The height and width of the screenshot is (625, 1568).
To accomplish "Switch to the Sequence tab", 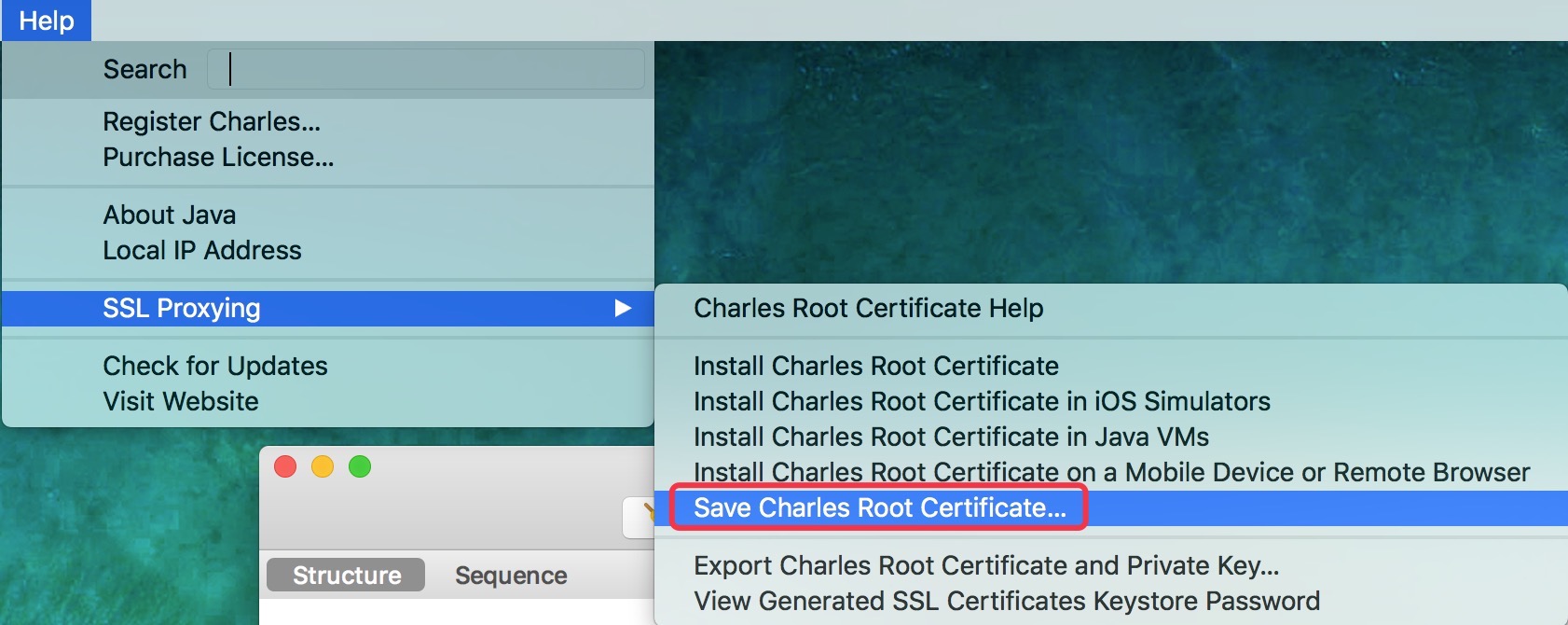I will (x=511, y=576).
